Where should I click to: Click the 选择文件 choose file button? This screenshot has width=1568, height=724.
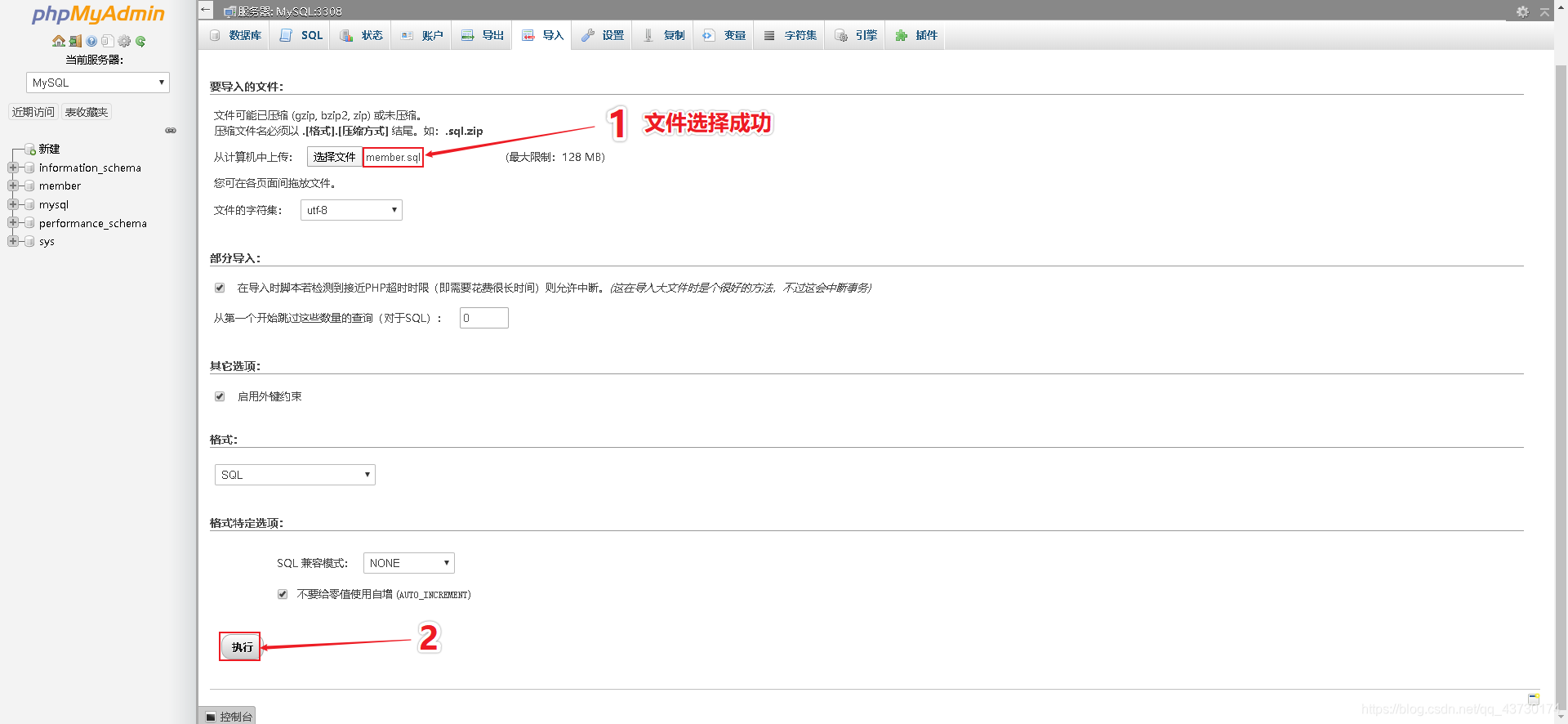(x=334, y=157)
